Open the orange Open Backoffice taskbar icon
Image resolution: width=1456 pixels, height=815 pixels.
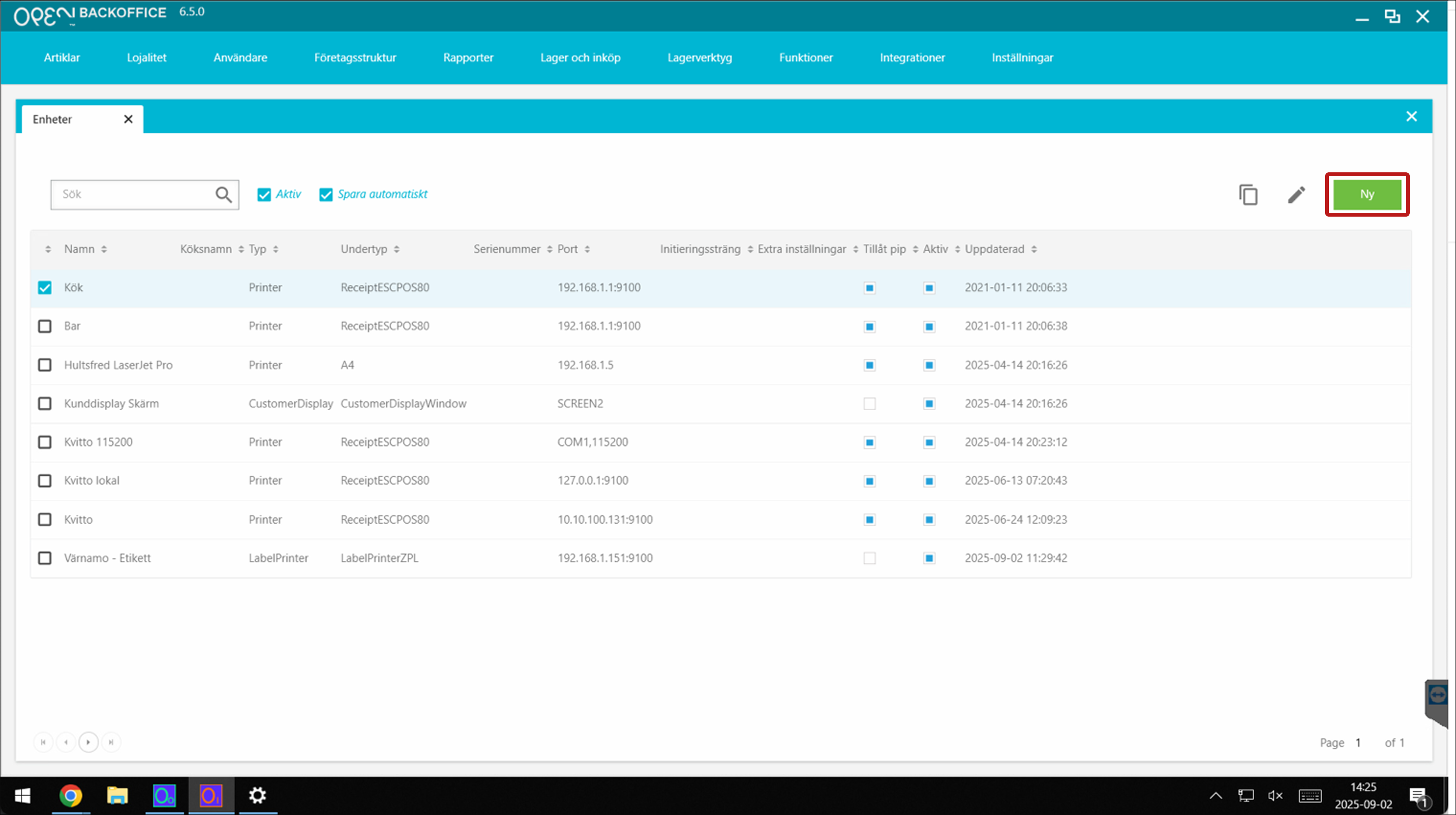(x=211, y=796)
